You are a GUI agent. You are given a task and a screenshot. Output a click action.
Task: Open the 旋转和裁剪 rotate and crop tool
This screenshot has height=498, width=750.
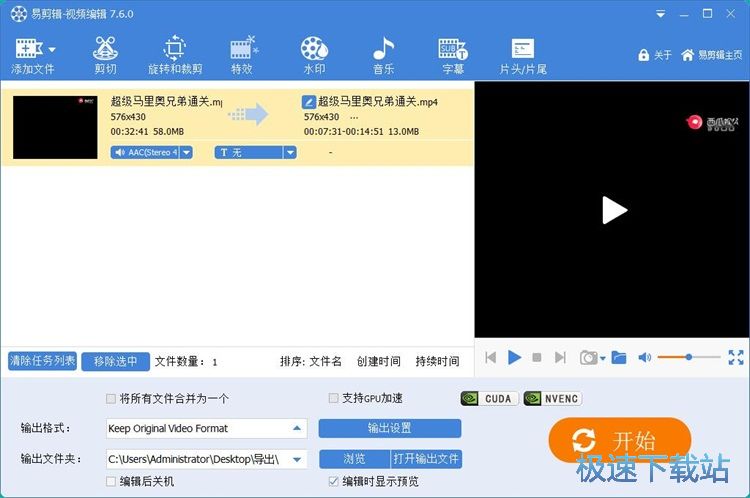pos(175,55)
